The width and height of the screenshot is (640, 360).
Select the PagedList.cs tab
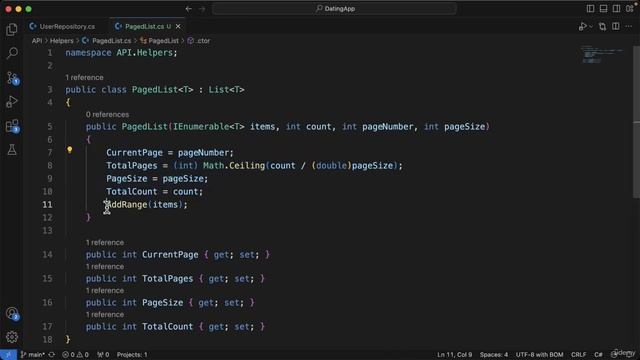[x=144, y=27]
